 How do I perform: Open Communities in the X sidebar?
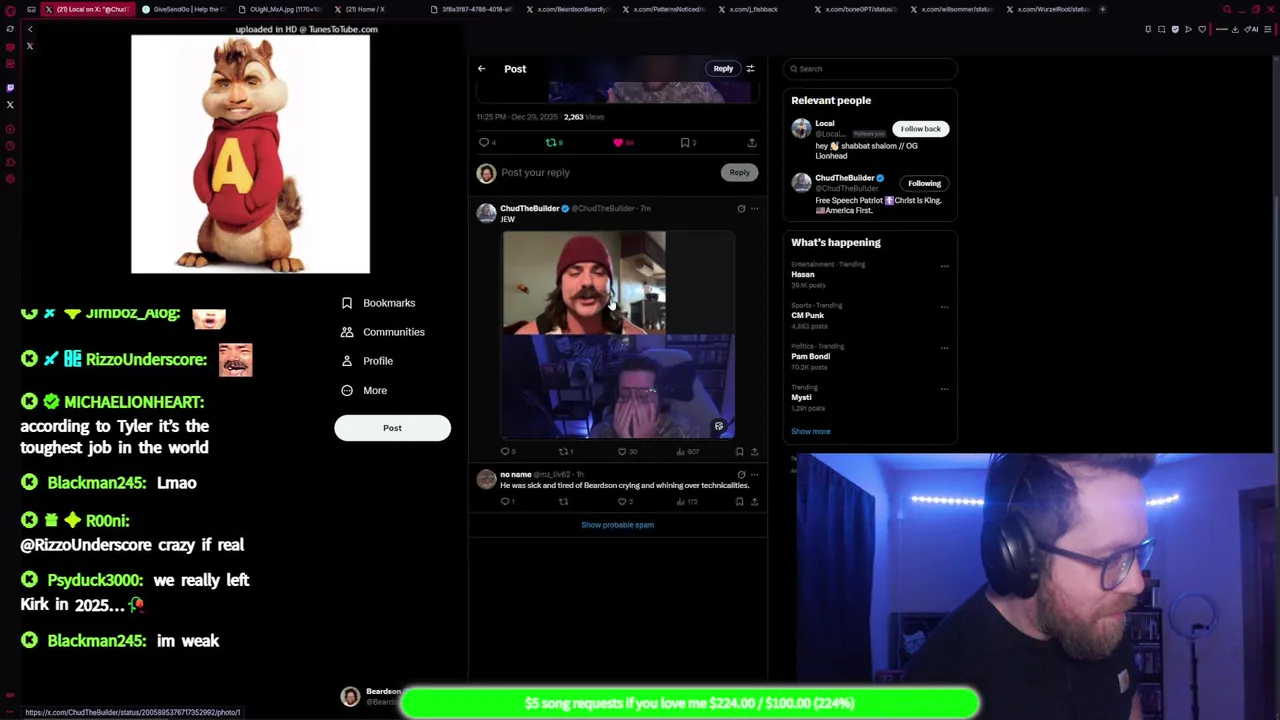click(x=383, y=332)
